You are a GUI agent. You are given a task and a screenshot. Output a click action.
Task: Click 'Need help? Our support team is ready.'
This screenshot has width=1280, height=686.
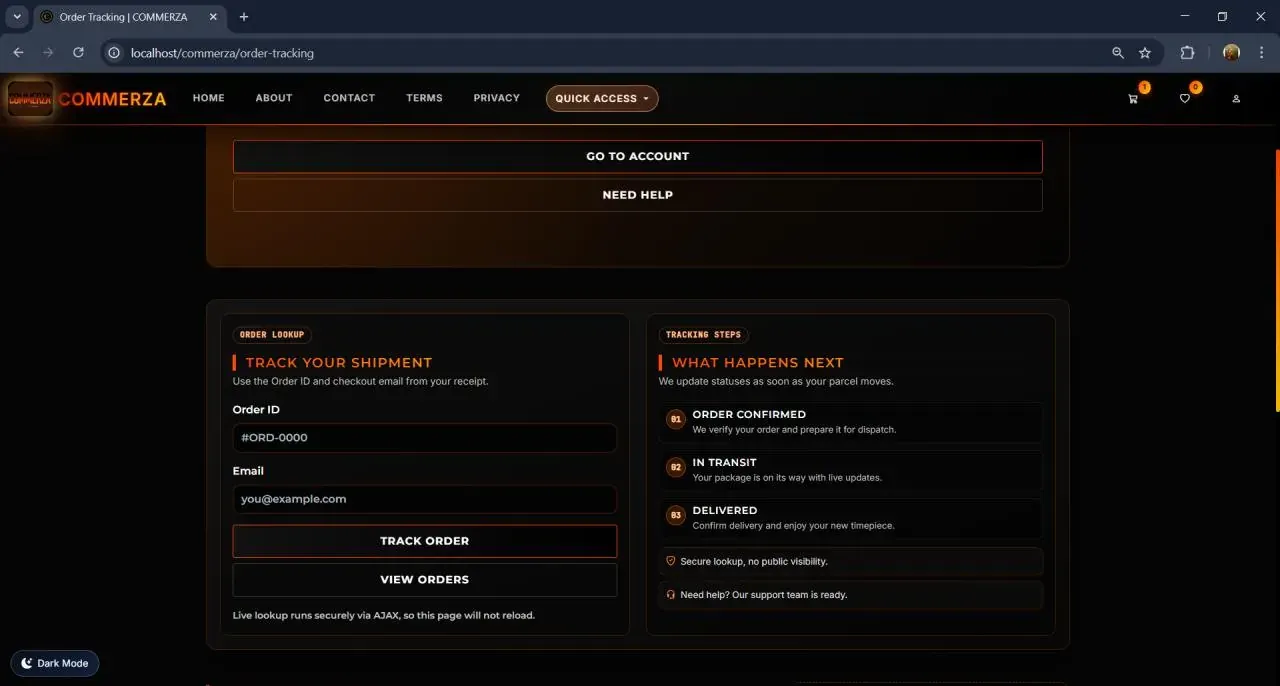[x=764, y=594]
